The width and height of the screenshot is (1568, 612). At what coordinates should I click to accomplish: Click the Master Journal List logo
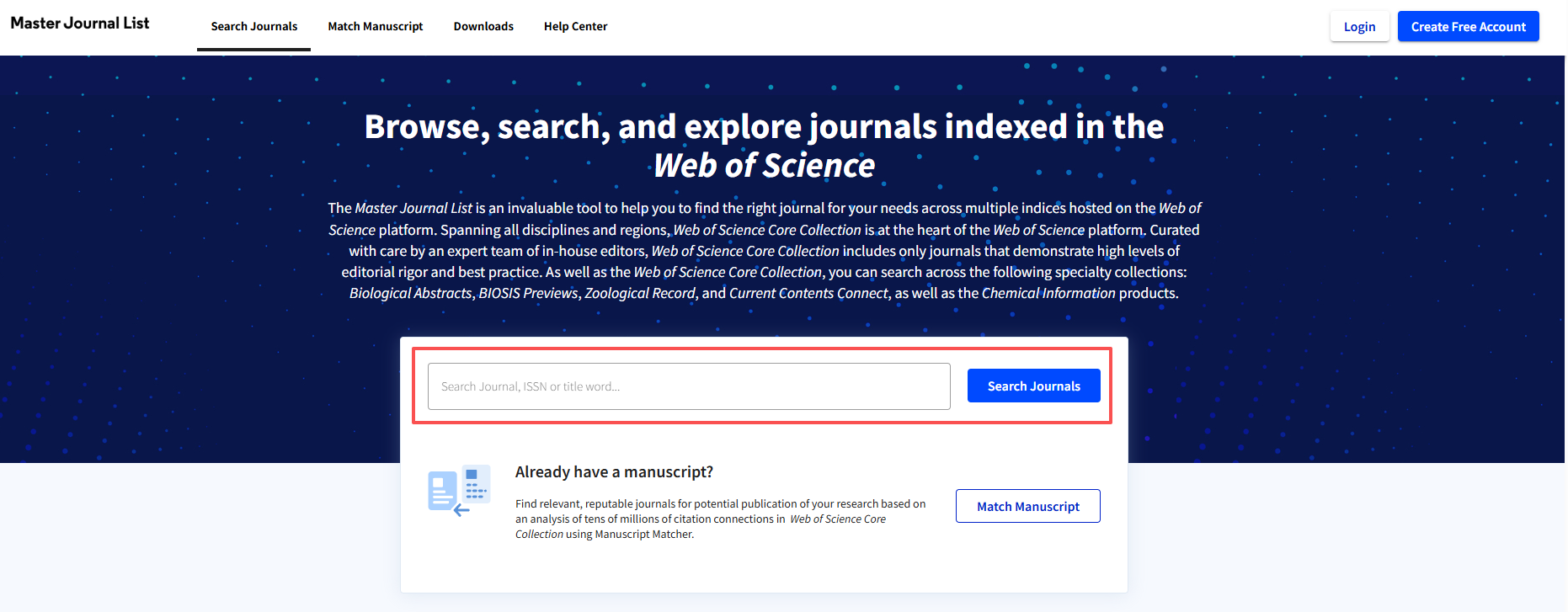[80, 24]
